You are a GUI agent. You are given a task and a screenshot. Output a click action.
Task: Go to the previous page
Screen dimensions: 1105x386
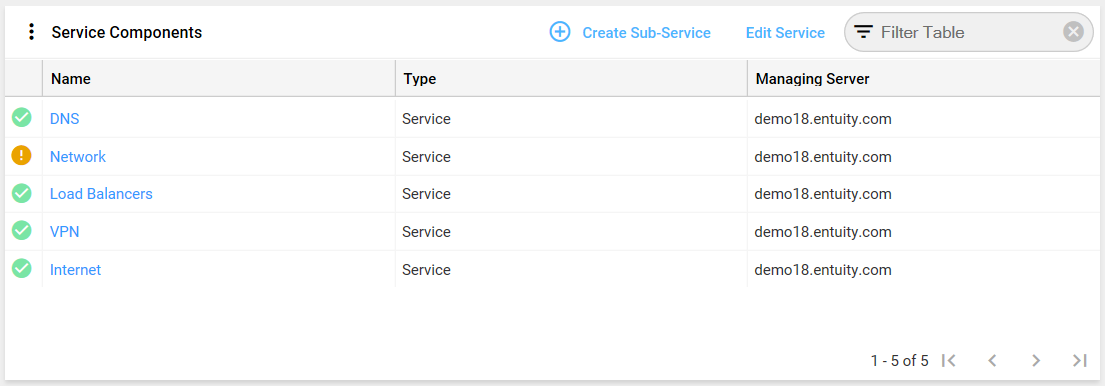[992, 361]
